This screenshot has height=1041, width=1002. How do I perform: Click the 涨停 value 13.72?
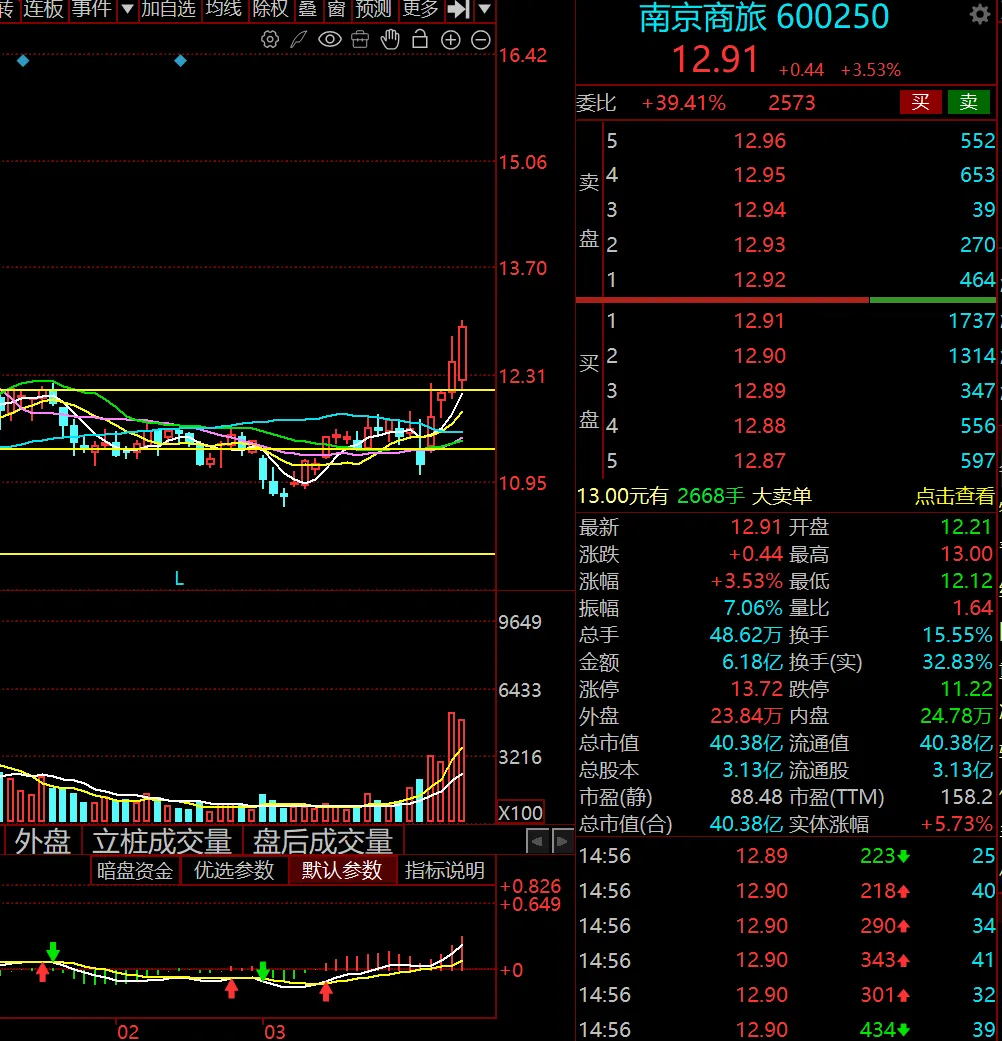pyautogui.click(x=756, y=689)
